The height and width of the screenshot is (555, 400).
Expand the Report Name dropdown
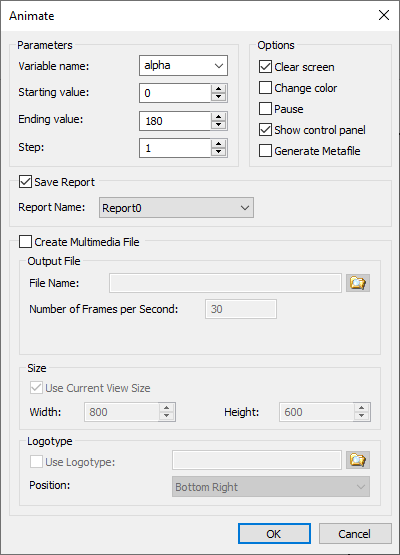pos(176,208)
